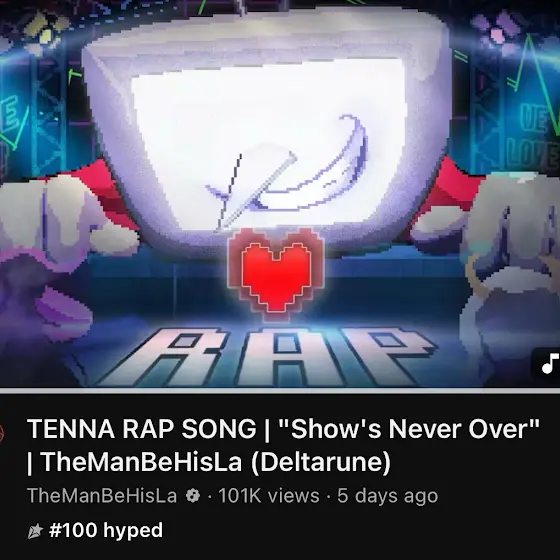Open the TENNA RAP SONG video title

pyautogui.click(x=283, y=445)
